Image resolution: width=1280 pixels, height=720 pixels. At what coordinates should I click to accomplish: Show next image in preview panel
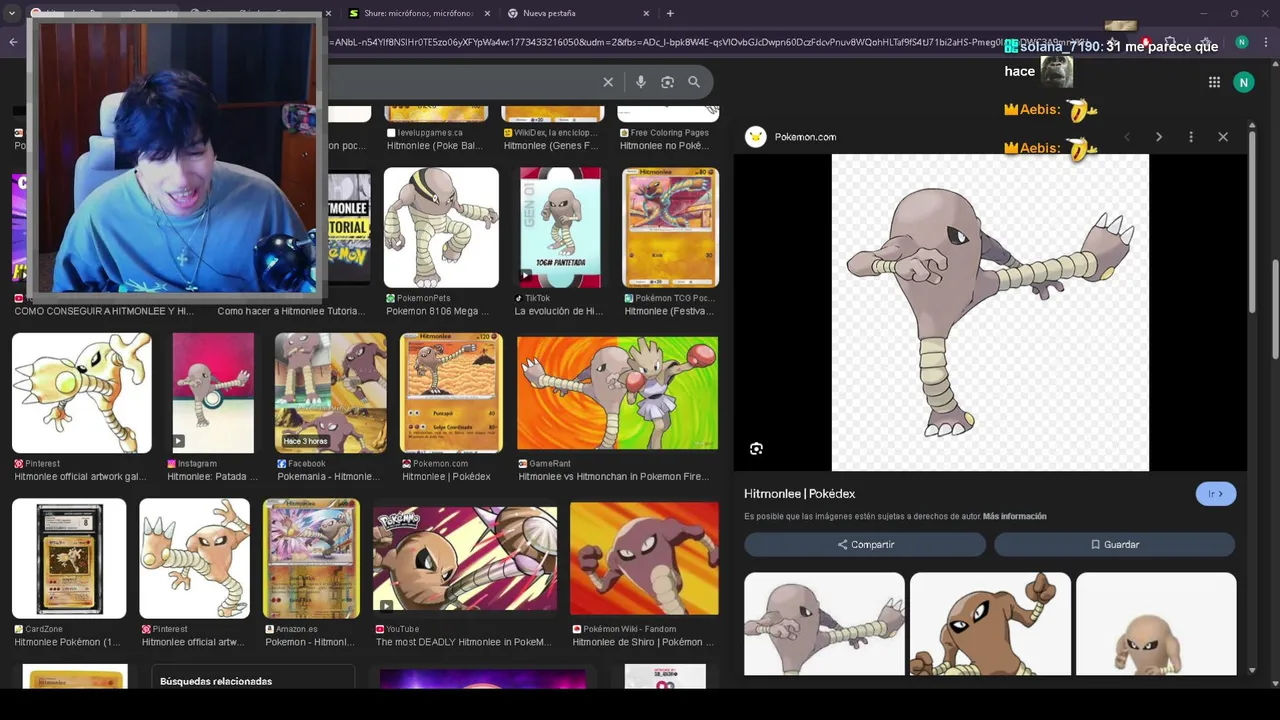pos(1159,137)
